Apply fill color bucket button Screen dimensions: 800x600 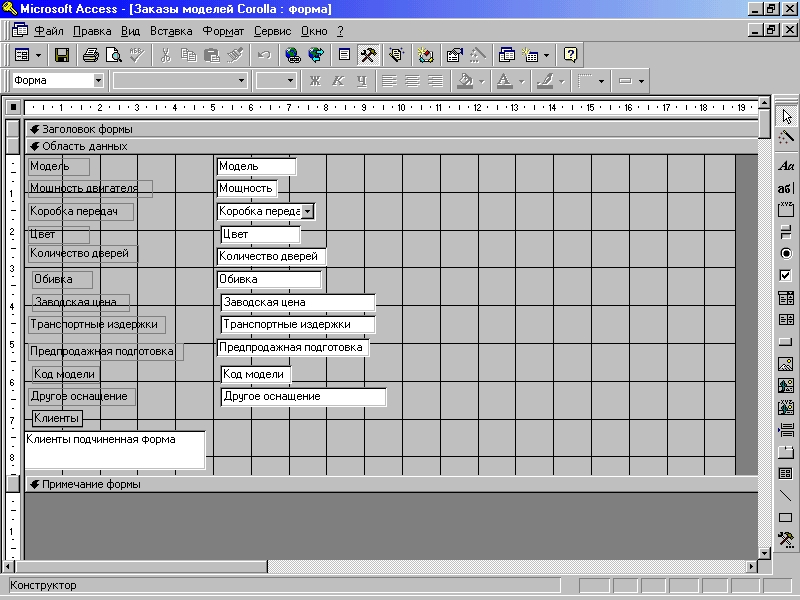(x=465, y=81)
